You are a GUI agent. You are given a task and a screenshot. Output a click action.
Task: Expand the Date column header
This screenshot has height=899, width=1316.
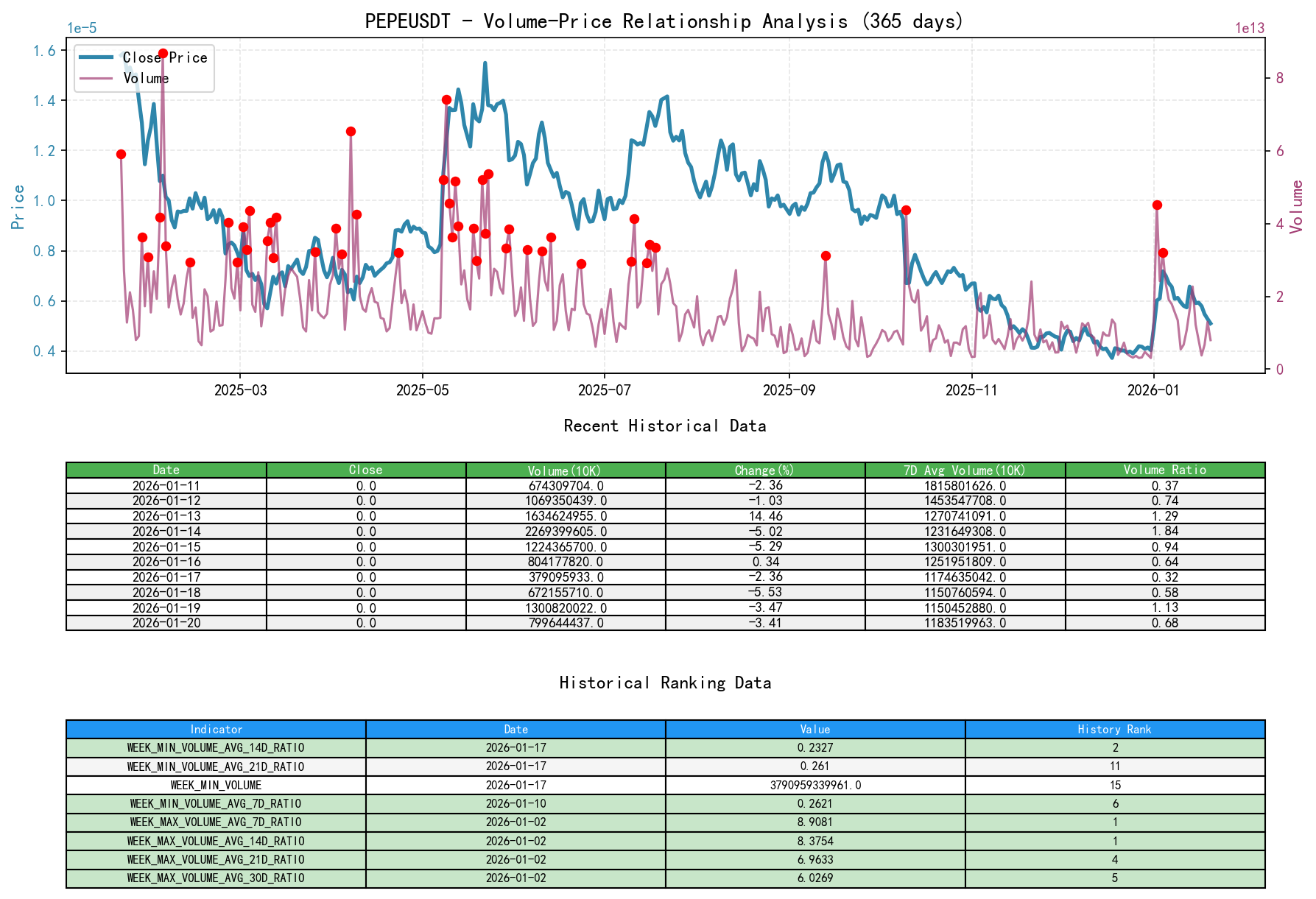coord(166,469)
